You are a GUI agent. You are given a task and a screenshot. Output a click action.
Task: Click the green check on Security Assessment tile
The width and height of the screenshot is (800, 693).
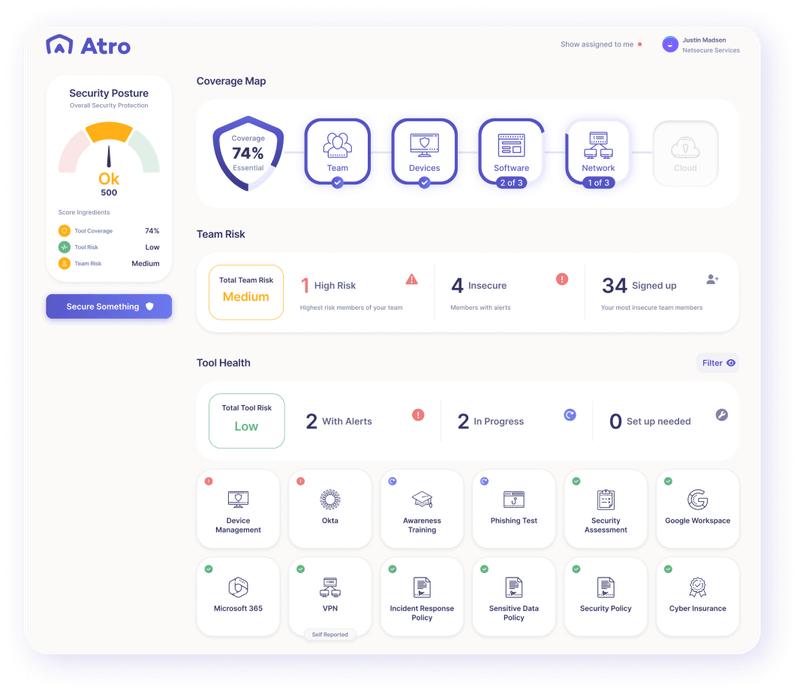577,480
